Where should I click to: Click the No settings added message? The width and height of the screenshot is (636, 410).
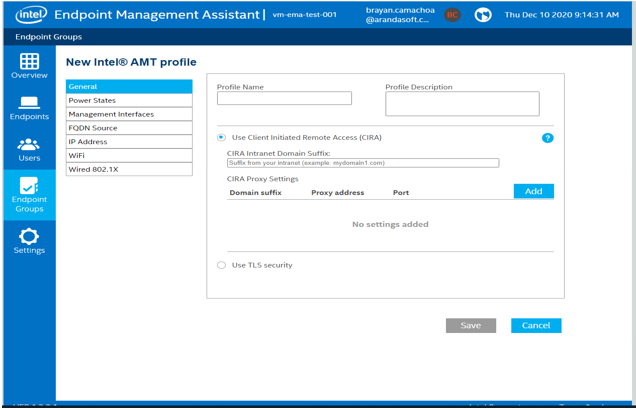pyautogui.click(x=390, y=224)
